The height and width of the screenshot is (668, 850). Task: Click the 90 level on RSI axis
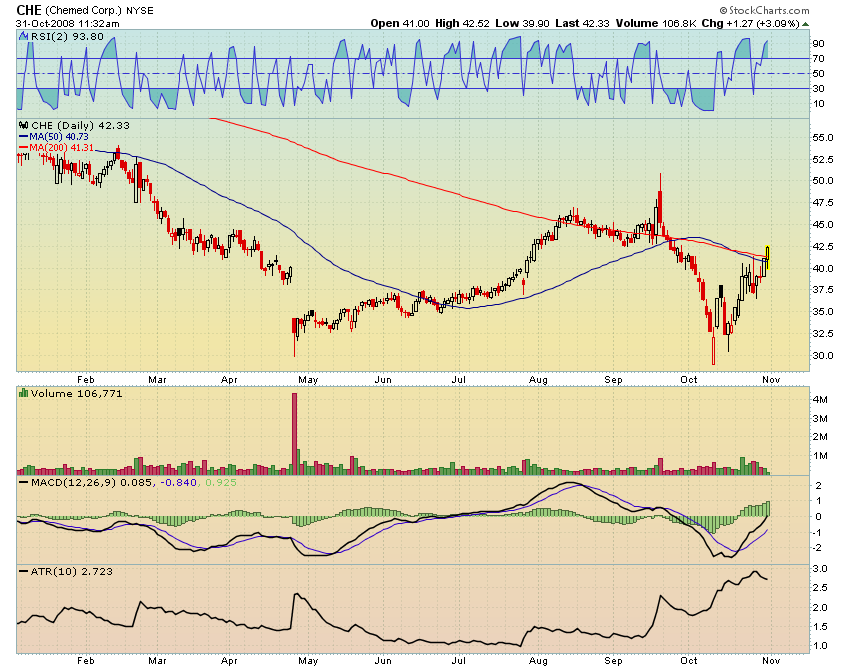(x=818, y=43)
